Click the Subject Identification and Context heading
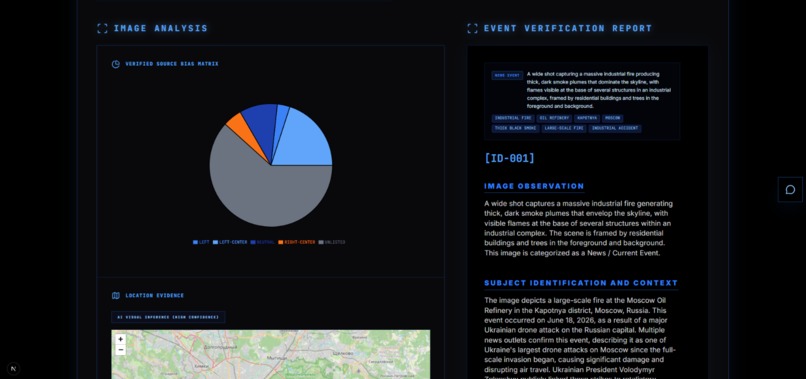 [x=581, y=283]
